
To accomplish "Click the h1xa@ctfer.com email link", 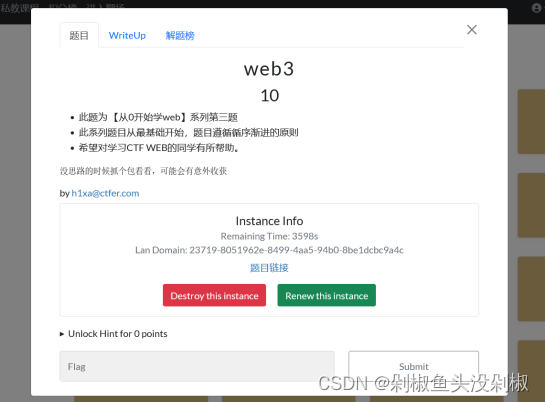I will pos(105,193).
